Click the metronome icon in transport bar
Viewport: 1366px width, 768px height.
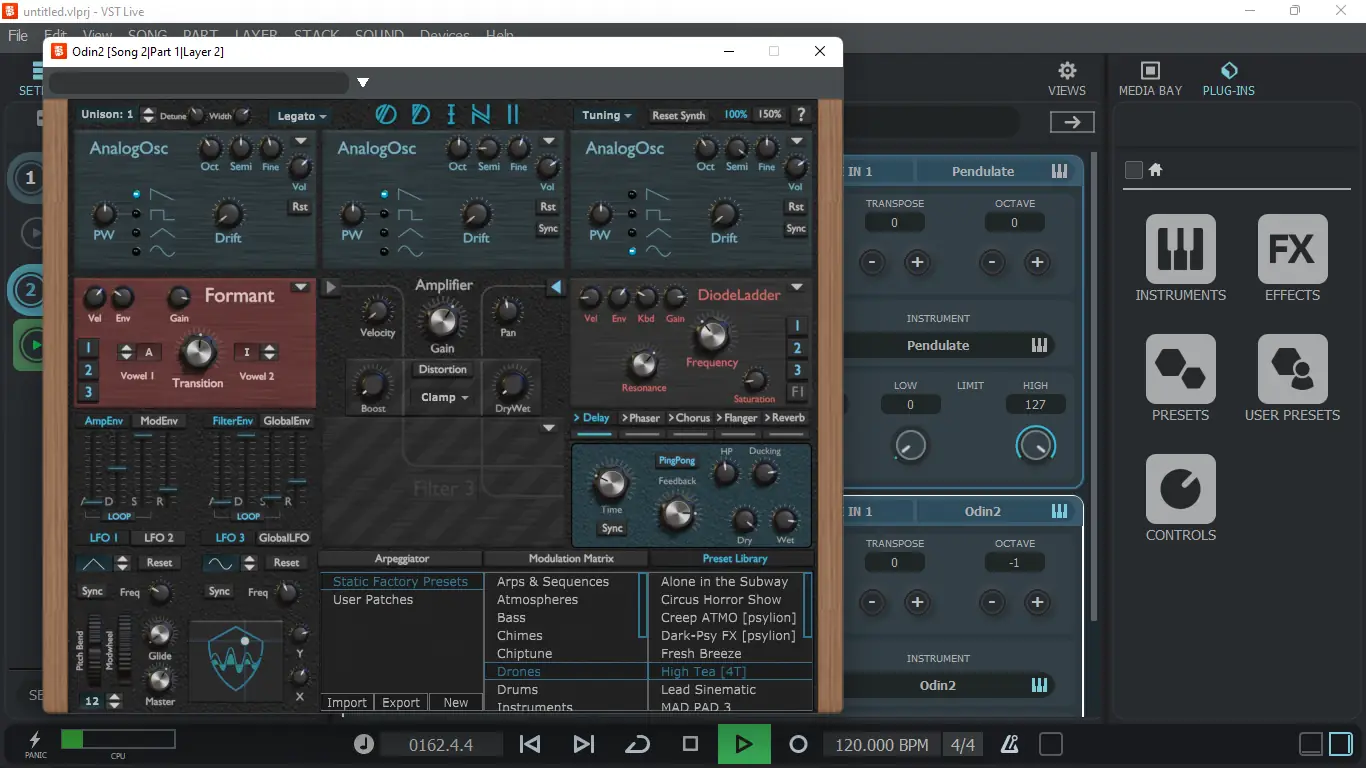[x=1010, y=744]
